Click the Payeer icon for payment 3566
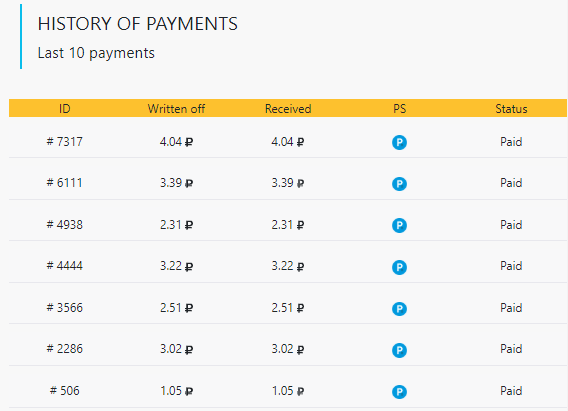The image size is (568, 411). [399, 309]
